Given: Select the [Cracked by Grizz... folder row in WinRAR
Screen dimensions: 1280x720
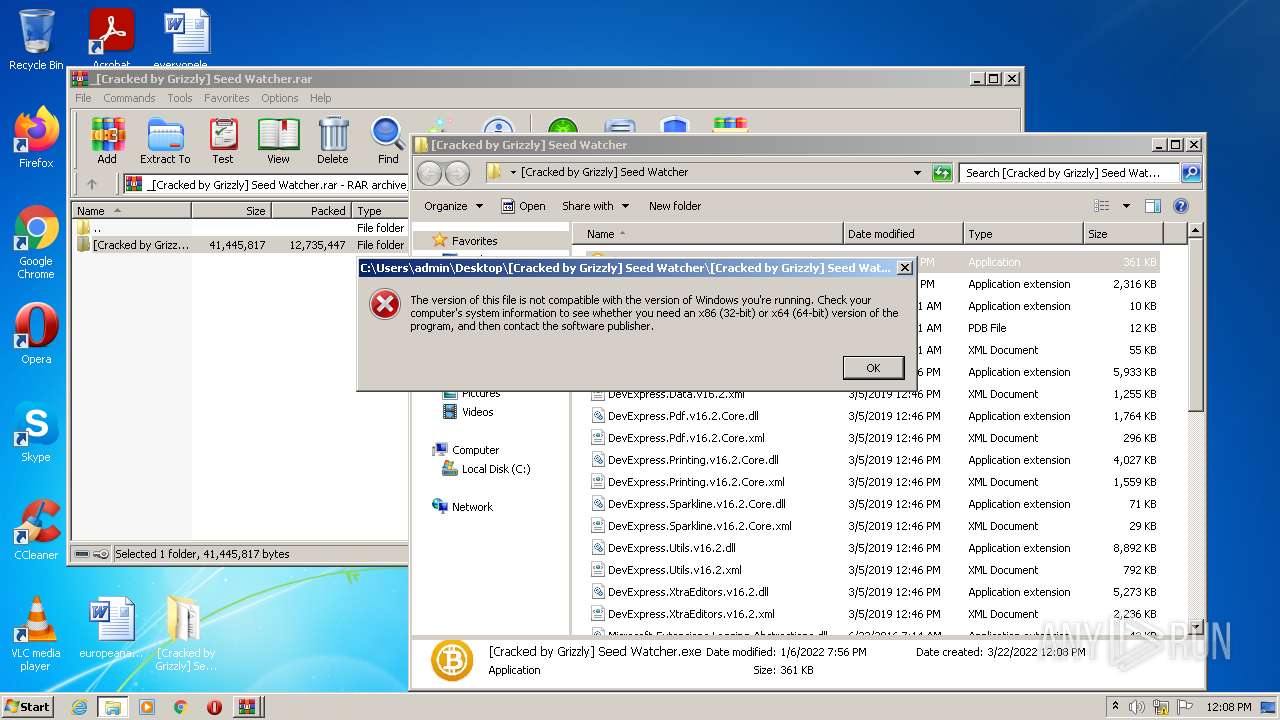Looking at the screenshot, I should click(x=240, y=245).
